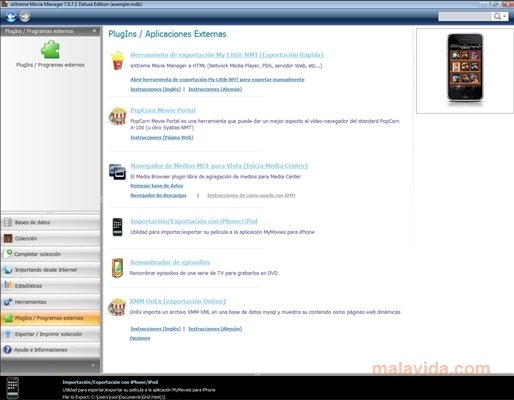Click the PopCorn Movie Portal popcorn icon
This screenshot has width=514, height=400.
(x=117, y=116)
